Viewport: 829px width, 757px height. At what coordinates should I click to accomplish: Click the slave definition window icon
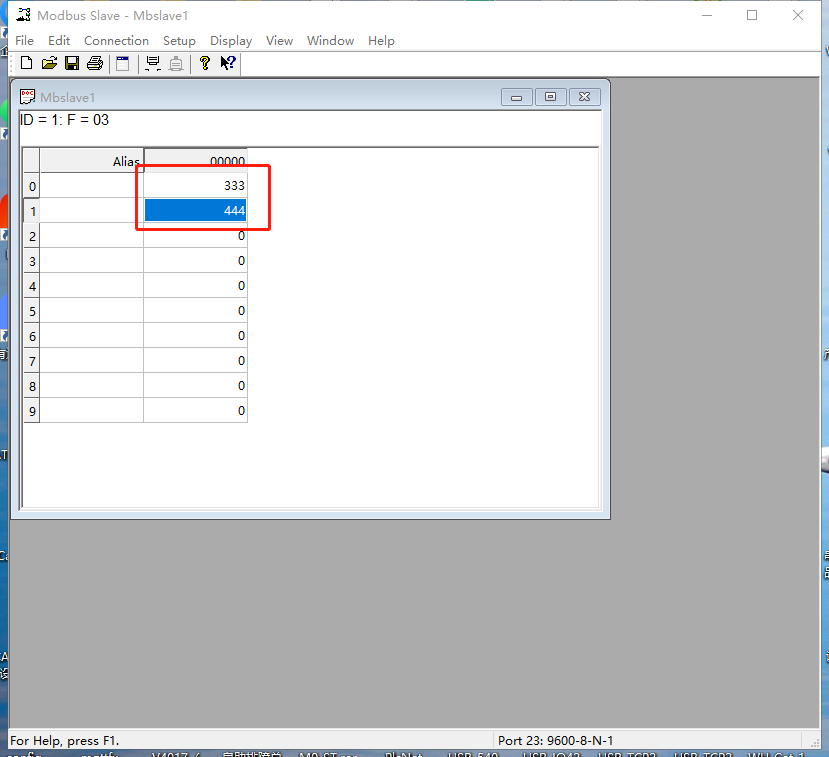(x=123, y=63)
